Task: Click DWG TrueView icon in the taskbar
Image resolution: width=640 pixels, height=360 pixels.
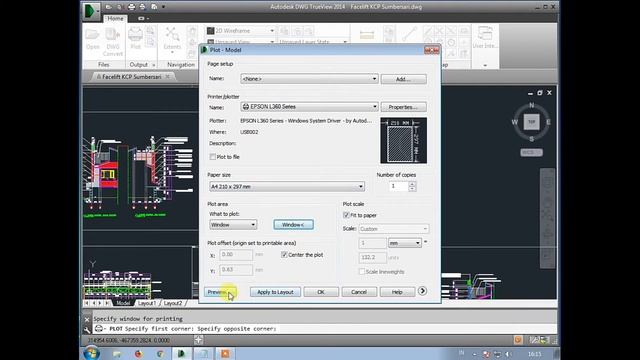Action: click(181, 353)
